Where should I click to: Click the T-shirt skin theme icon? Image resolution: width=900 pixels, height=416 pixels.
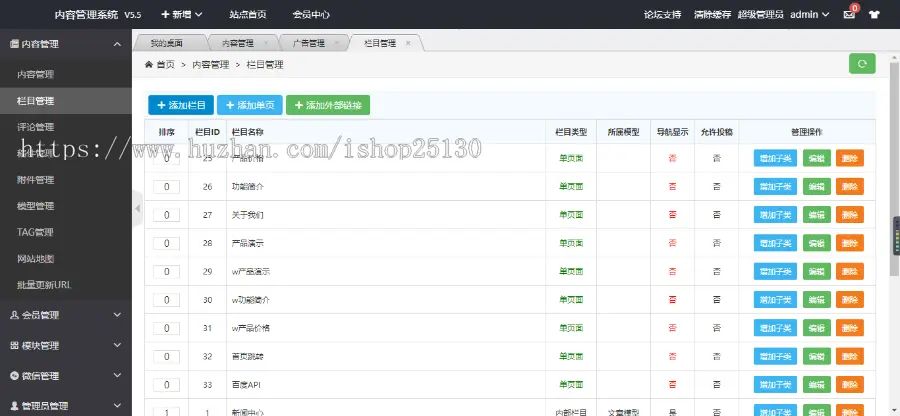pos(874,15)
